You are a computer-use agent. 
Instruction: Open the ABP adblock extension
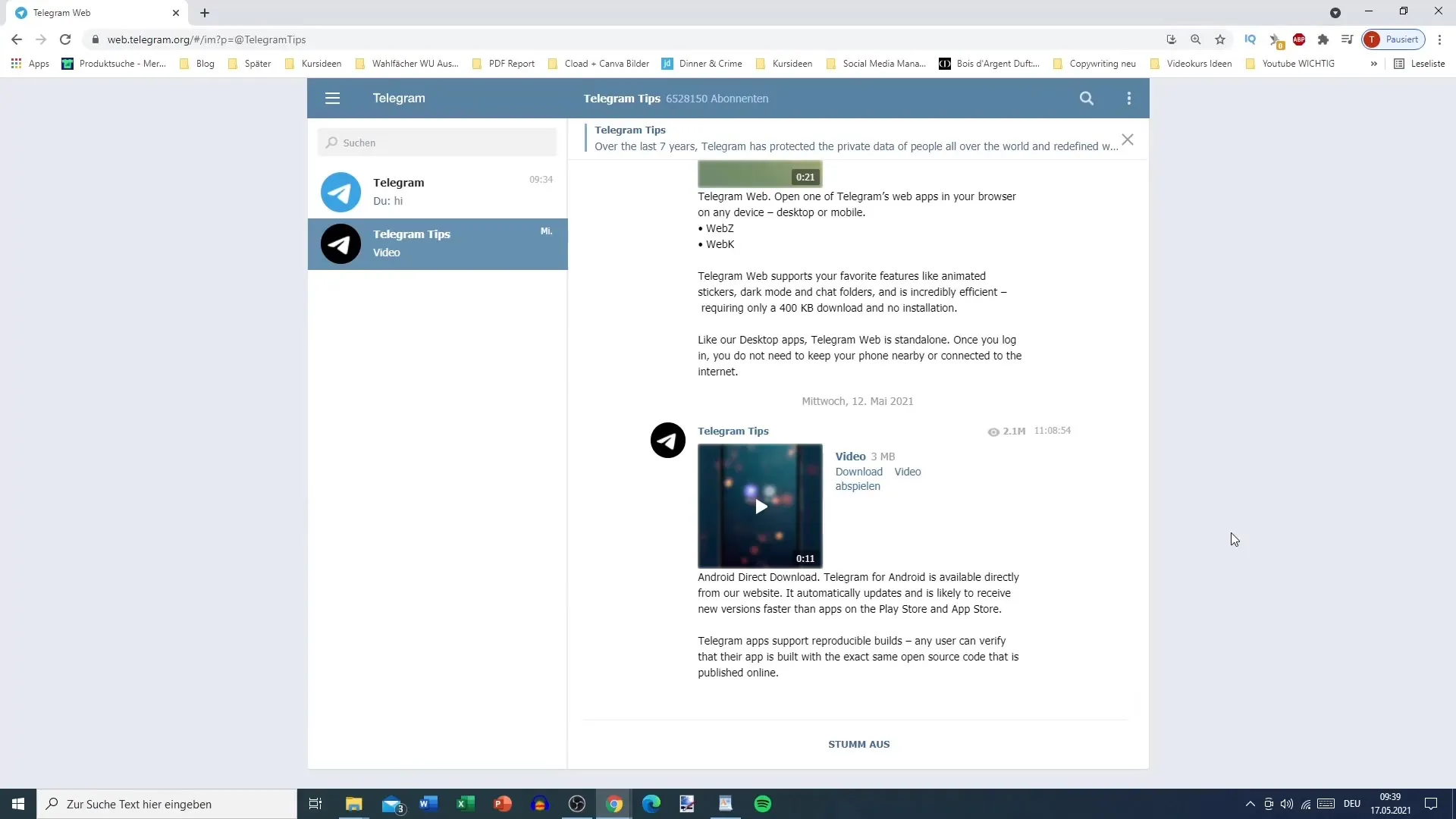pyautogui.click(x=1299, y=39)
